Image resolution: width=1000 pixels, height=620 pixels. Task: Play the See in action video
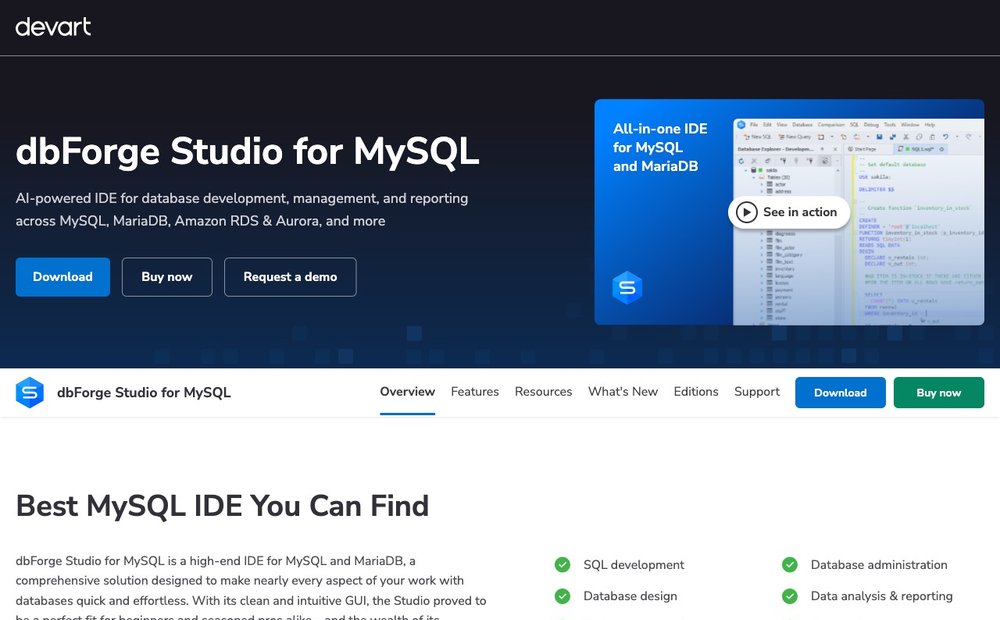(789, 212)
